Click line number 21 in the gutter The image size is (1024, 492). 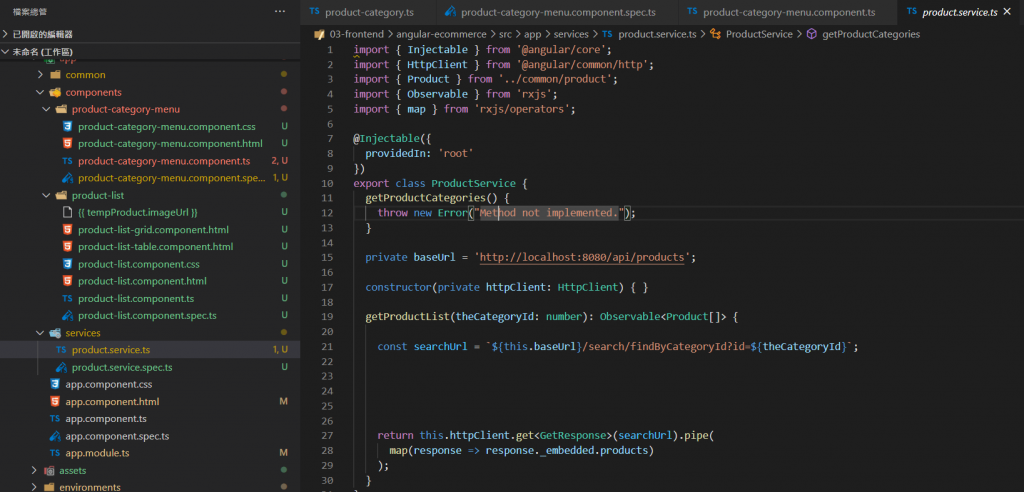tap(327, 346)
